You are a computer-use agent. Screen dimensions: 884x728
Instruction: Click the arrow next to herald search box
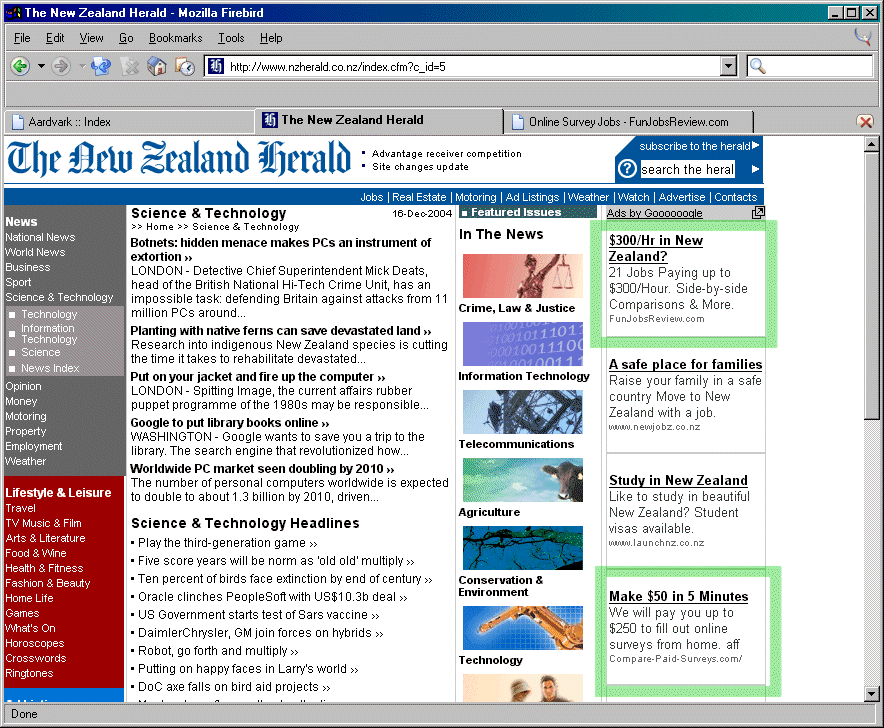[x=755, y=169]
